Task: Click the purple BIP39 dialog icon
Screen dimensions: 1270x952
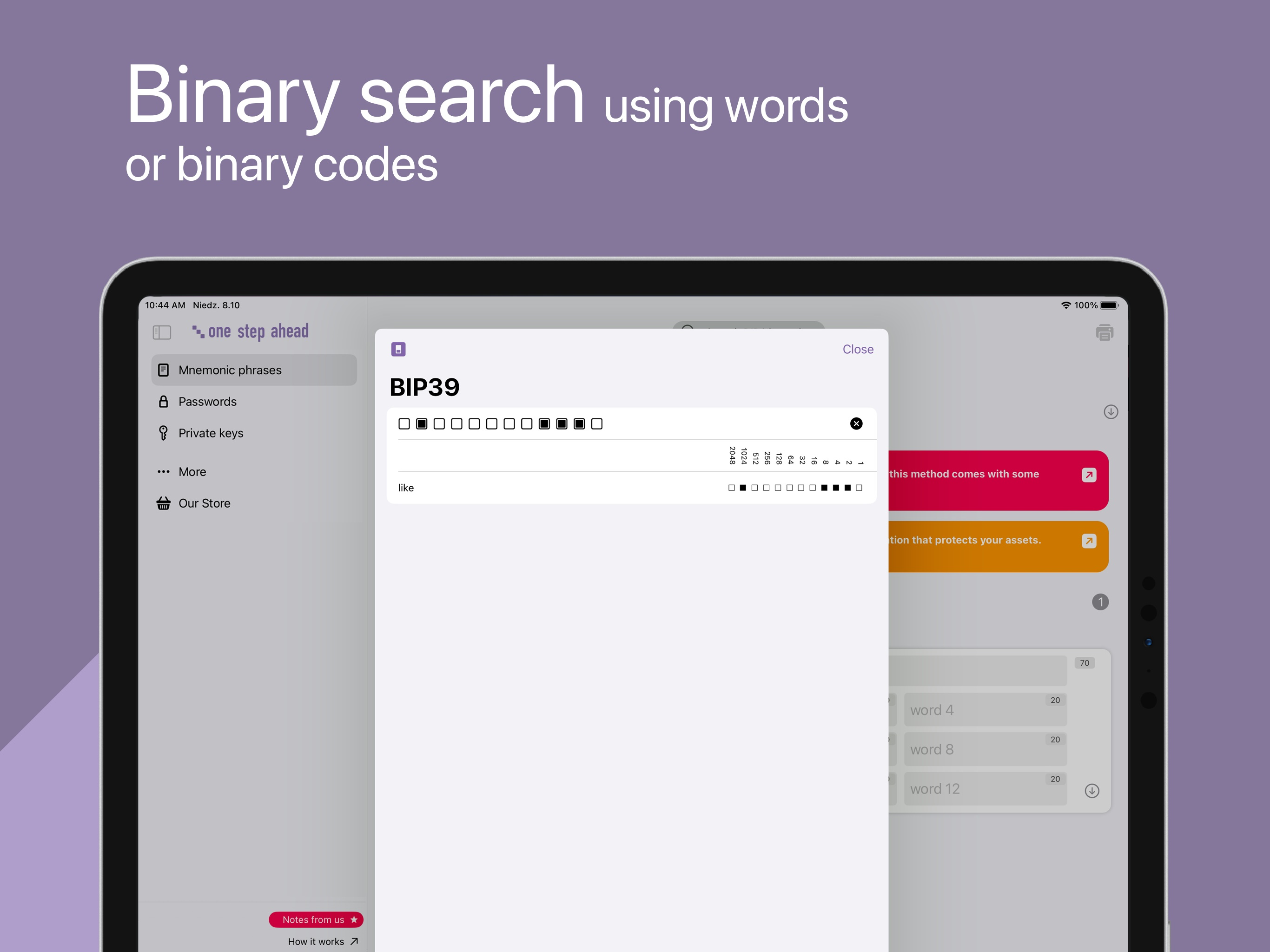Action: click(398, 349)
